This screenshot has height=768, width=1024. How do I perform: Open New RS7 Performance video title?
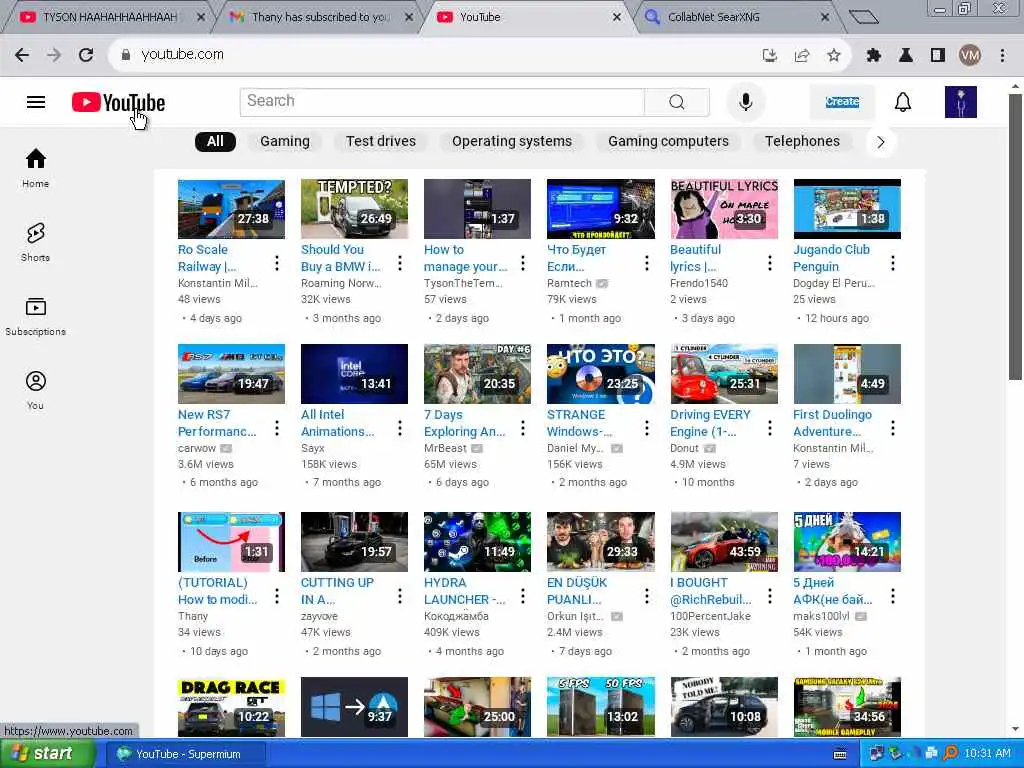[217, 423]
